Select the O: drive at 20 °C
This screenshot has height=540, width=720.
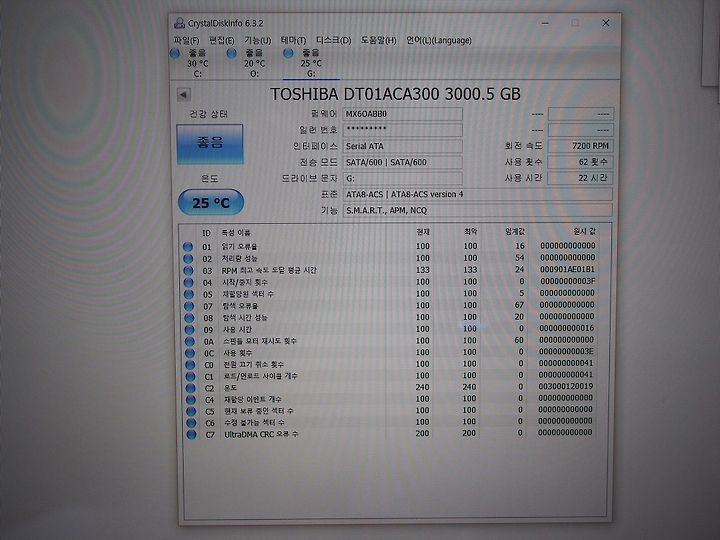(x=254, y=63)
